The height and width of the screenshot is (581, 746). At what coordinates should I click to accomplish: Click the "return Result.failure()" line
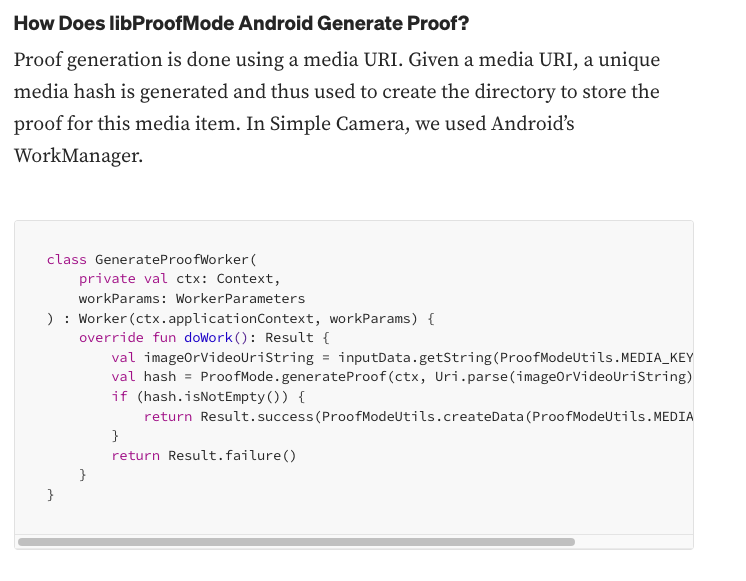(204, 455)
